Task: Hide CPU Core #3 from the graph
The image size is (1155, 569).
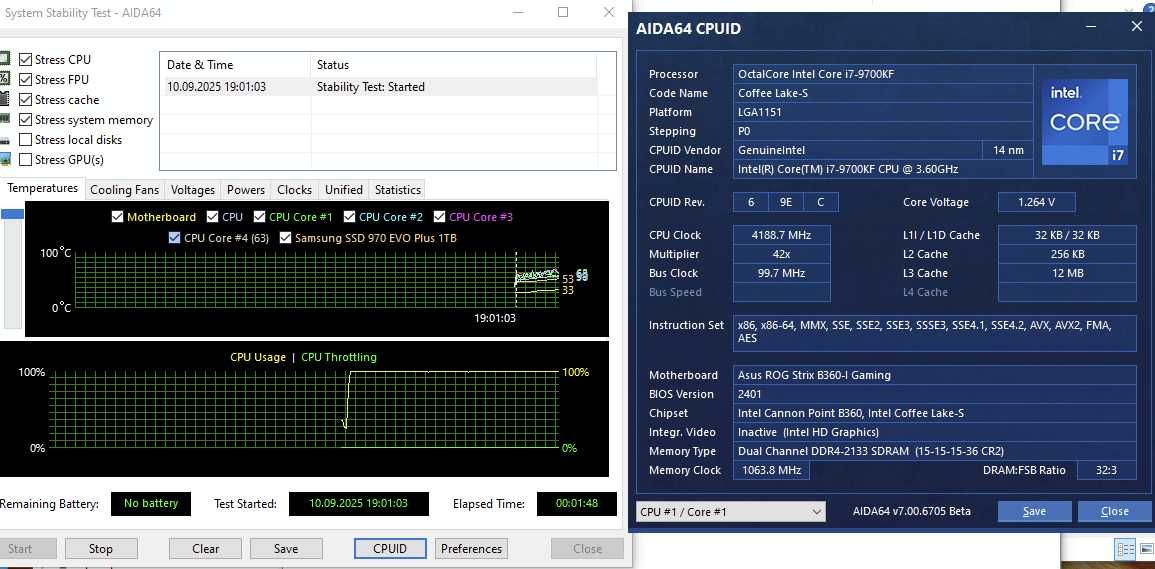Action: [x=440, y=217]
